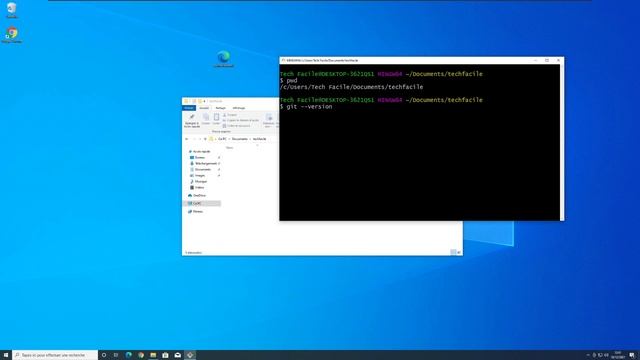This screenshot has width=640, height=360.
Task: Click Ce PC in the address breadcrumb
Action: coord(222,139)
